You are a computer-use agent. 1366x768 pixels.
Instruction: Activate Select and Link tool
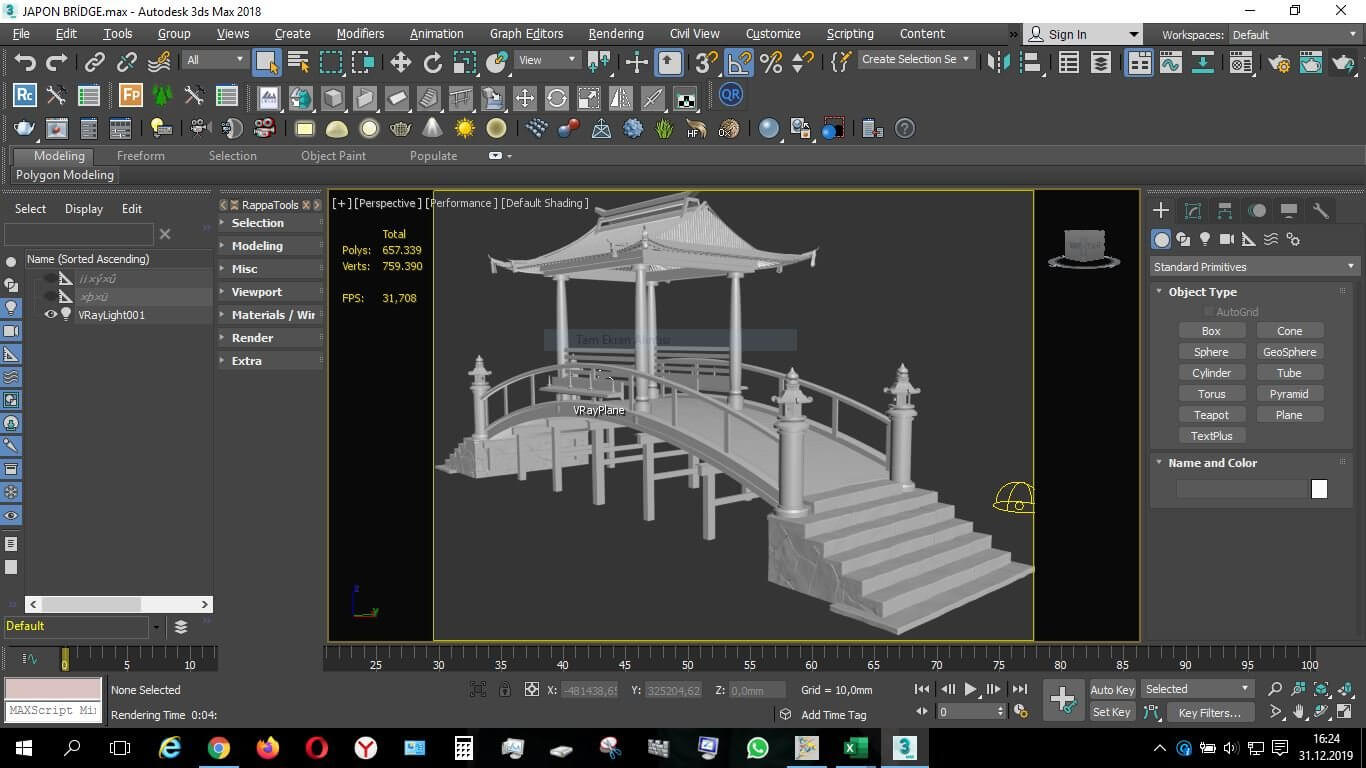94,62
